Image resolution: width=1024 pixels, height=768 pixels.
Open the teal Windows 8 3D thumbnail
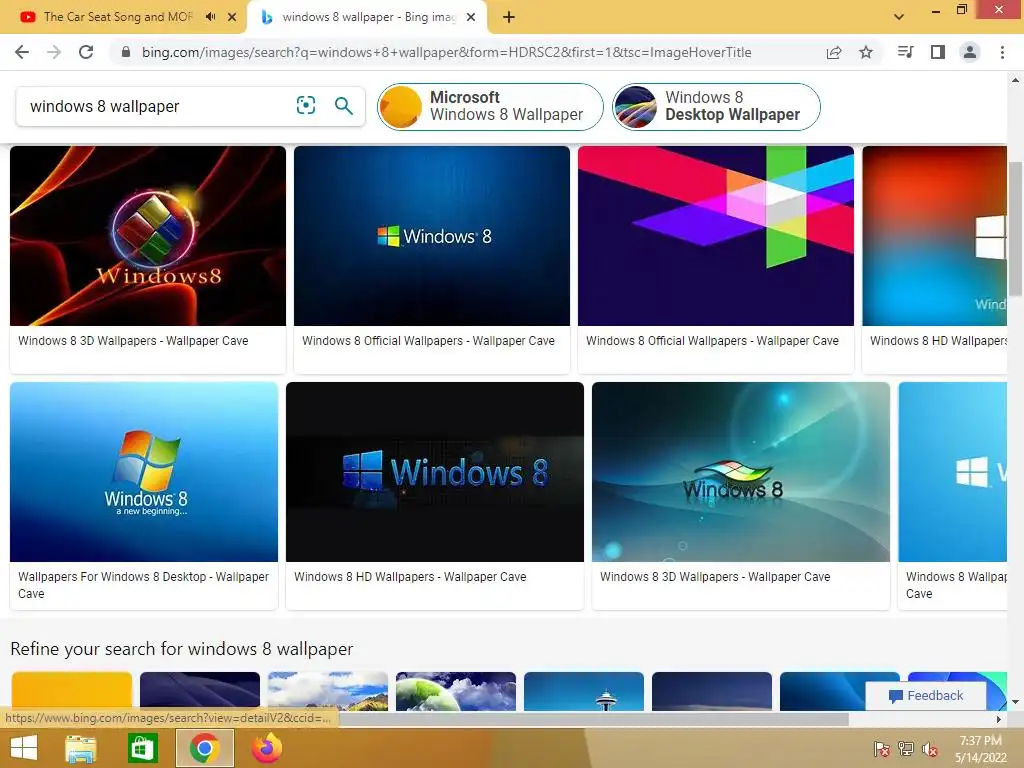[x=741, y=472]
